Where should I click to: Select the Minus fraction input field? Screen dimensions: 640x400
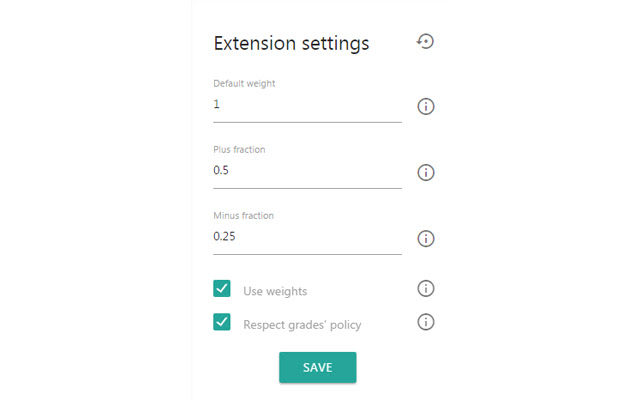click(307, 236)
